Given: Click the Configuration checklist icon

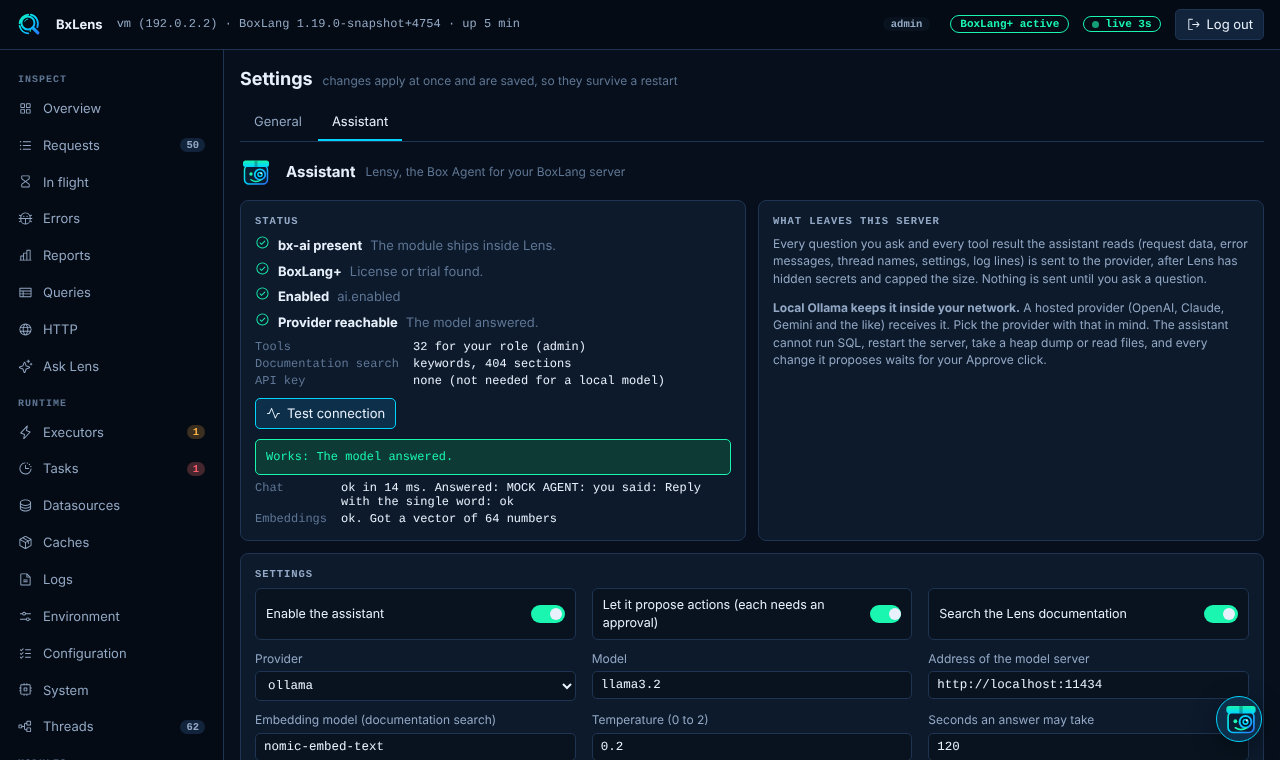Looking at the screenshot, I should [x=26, y=653].
